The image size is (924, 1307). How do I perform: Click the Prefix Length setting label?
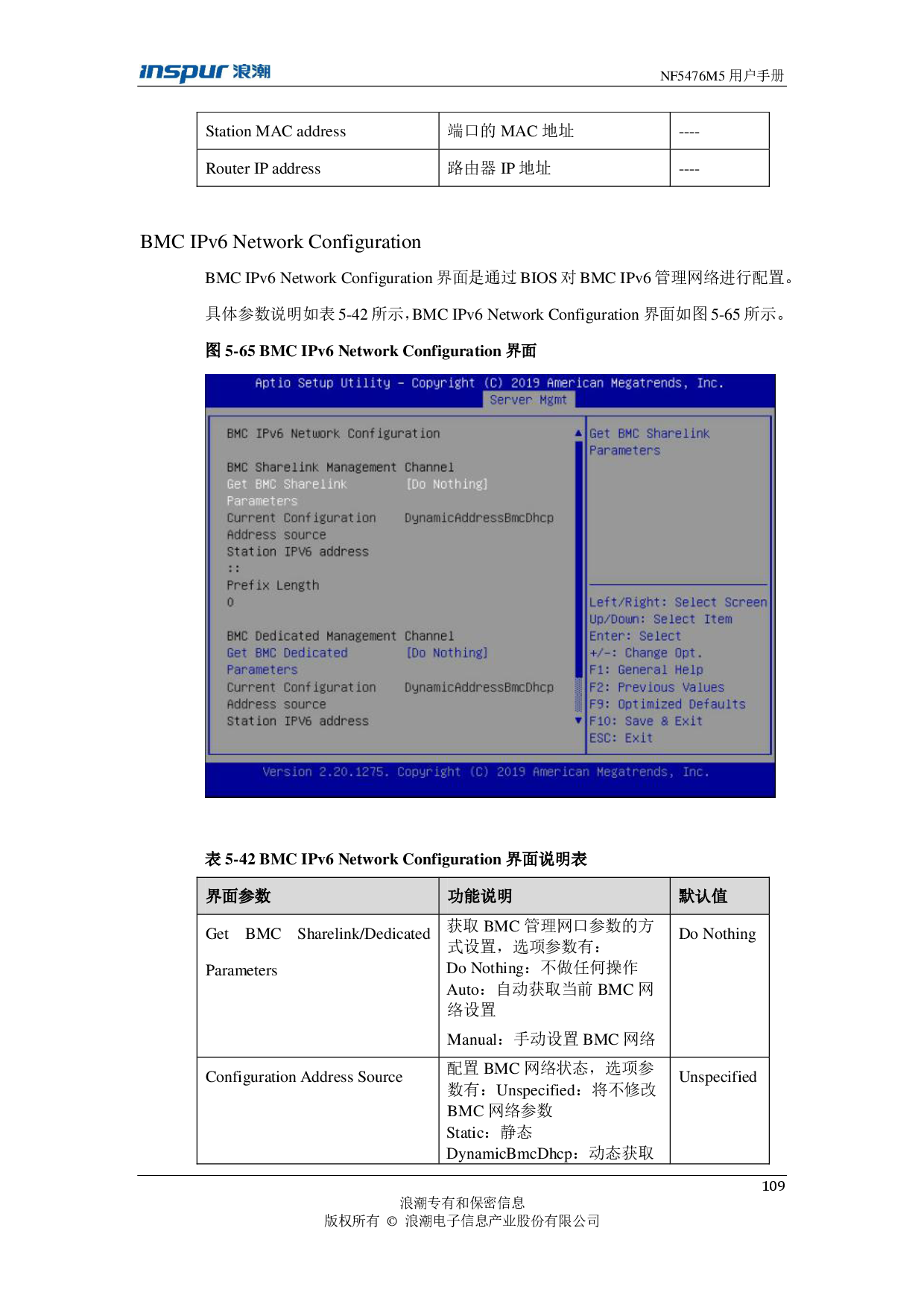pos(273,586)
